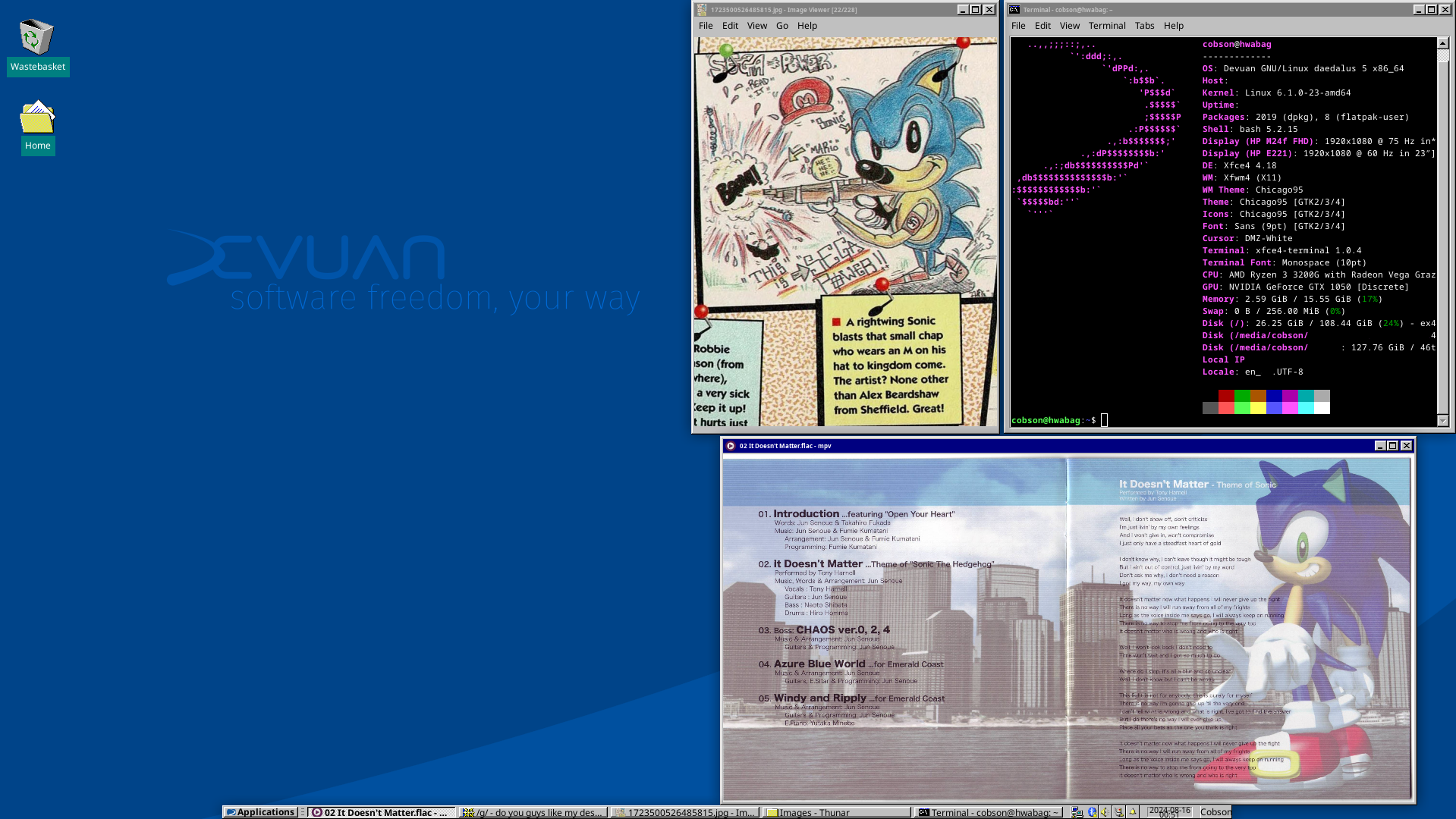Switch to the '/g/ - do you guys like my des...' taskbar button
This screenshot has width=1456, height=819.
click(533, 812)
